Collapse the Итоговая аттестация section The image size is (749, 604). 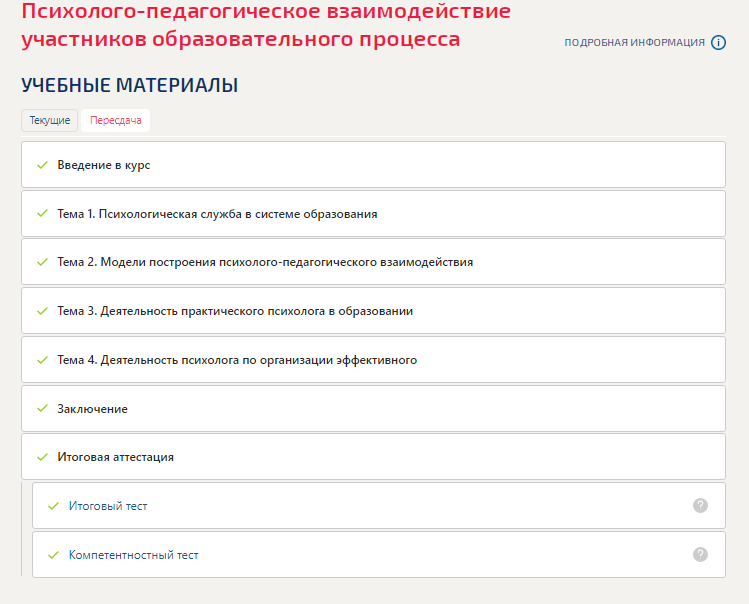click(x=373, y=457)
